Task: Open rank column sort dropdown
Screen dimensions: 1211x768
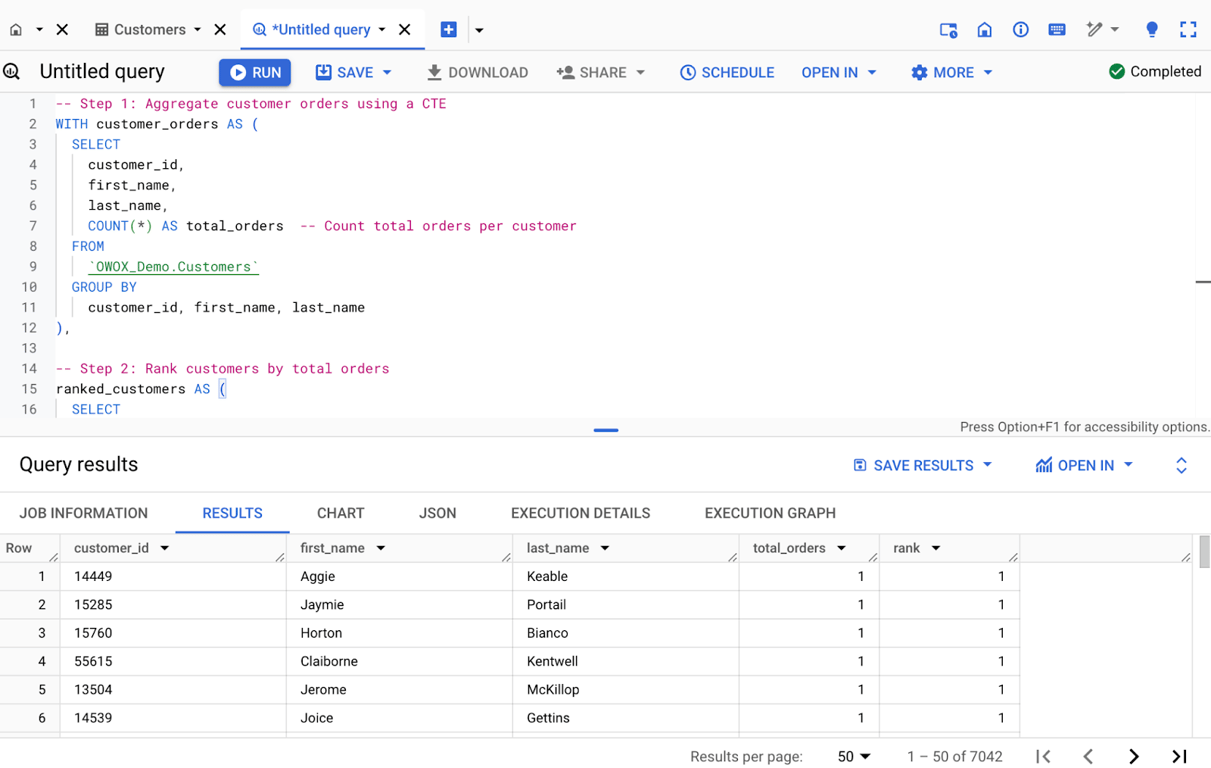Action: pyautogui.click(x=936, y=548)
